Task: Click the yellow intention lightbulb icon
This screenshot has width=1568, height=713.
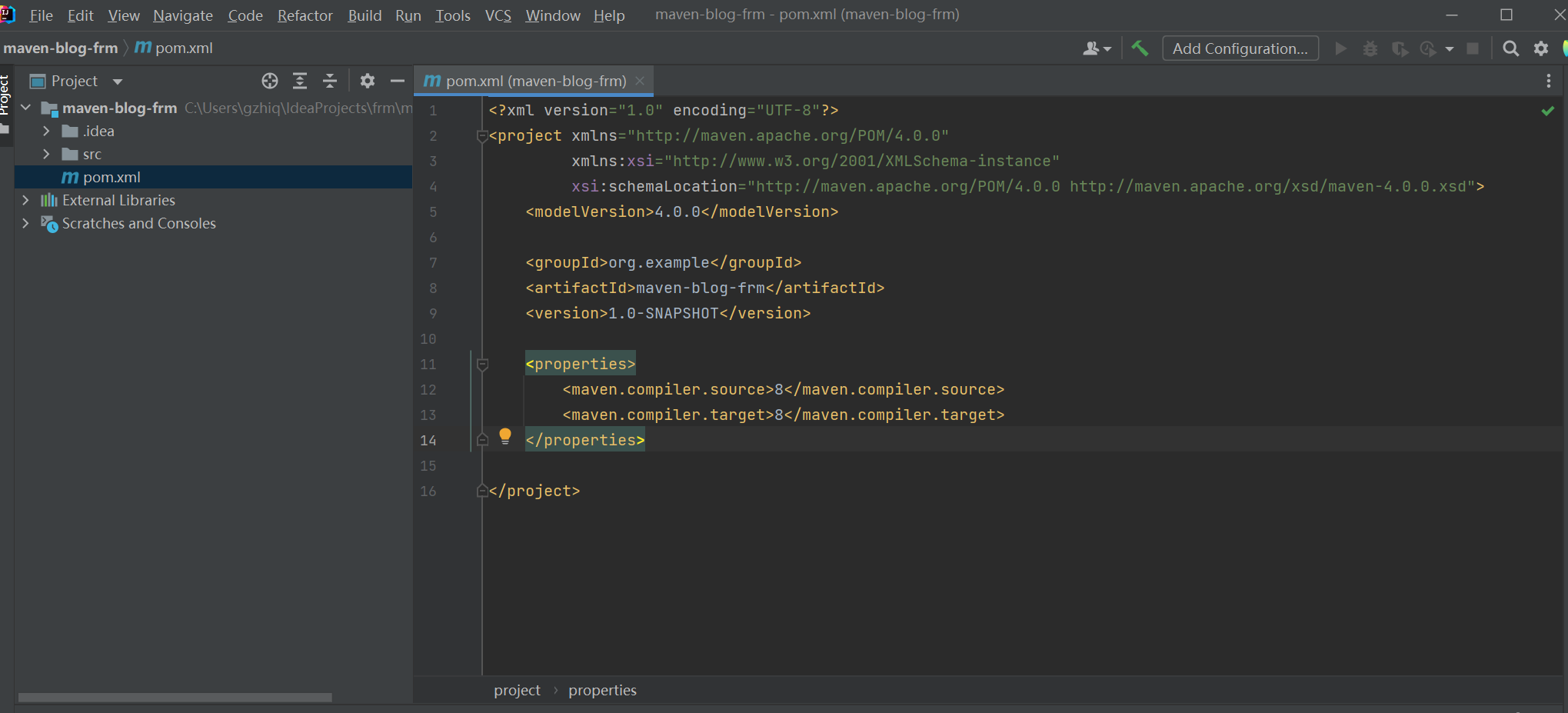Action: pos(505,436)
